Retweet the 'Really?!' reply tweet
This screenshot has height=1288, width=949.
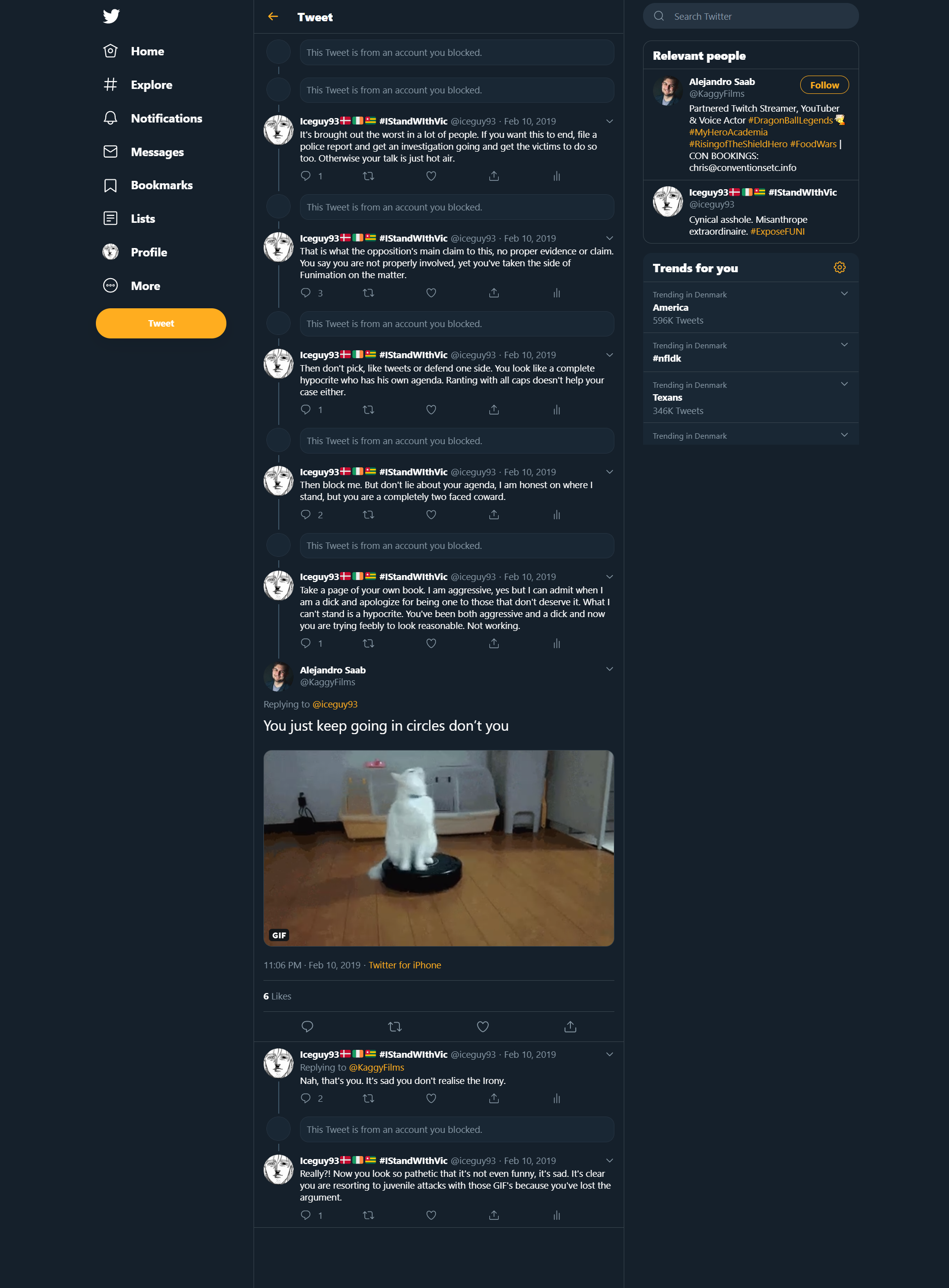(368, 1215)
